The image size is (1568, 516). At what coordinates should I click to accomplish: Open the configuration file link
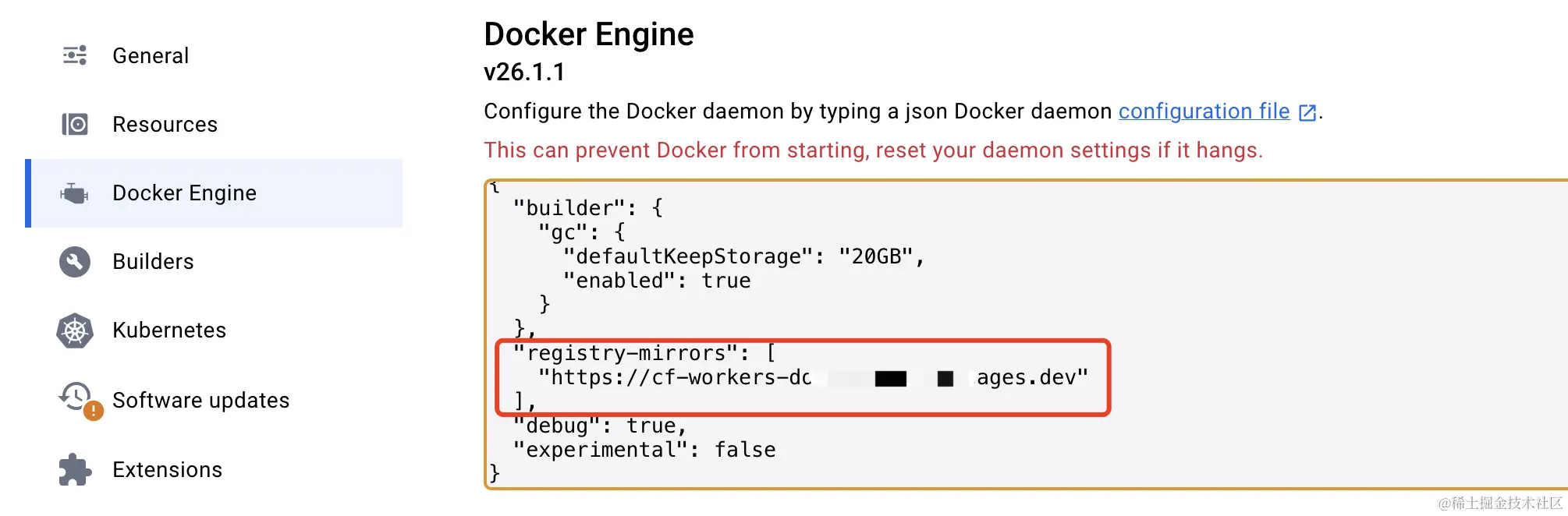(1204, 111)
